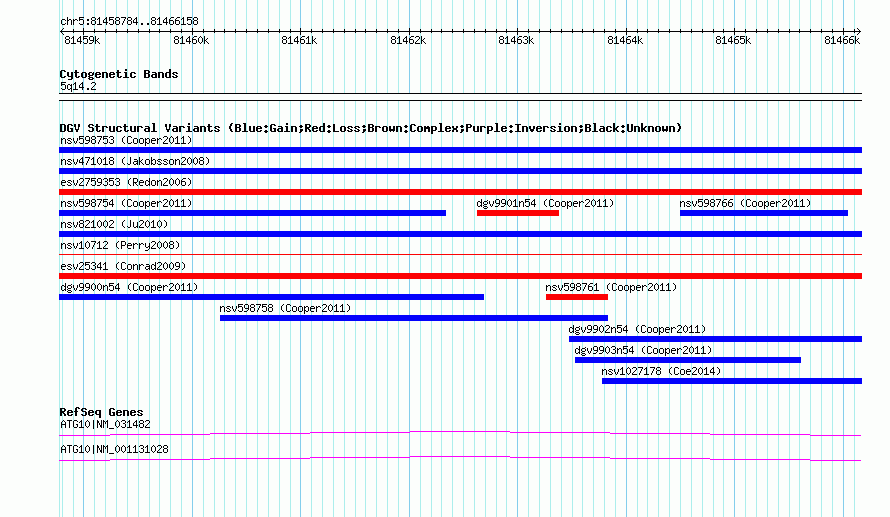Click the esv25341 (Conrad2009) red bar
The height and width of the screenshot is (517, 890).
pos(460,276)
